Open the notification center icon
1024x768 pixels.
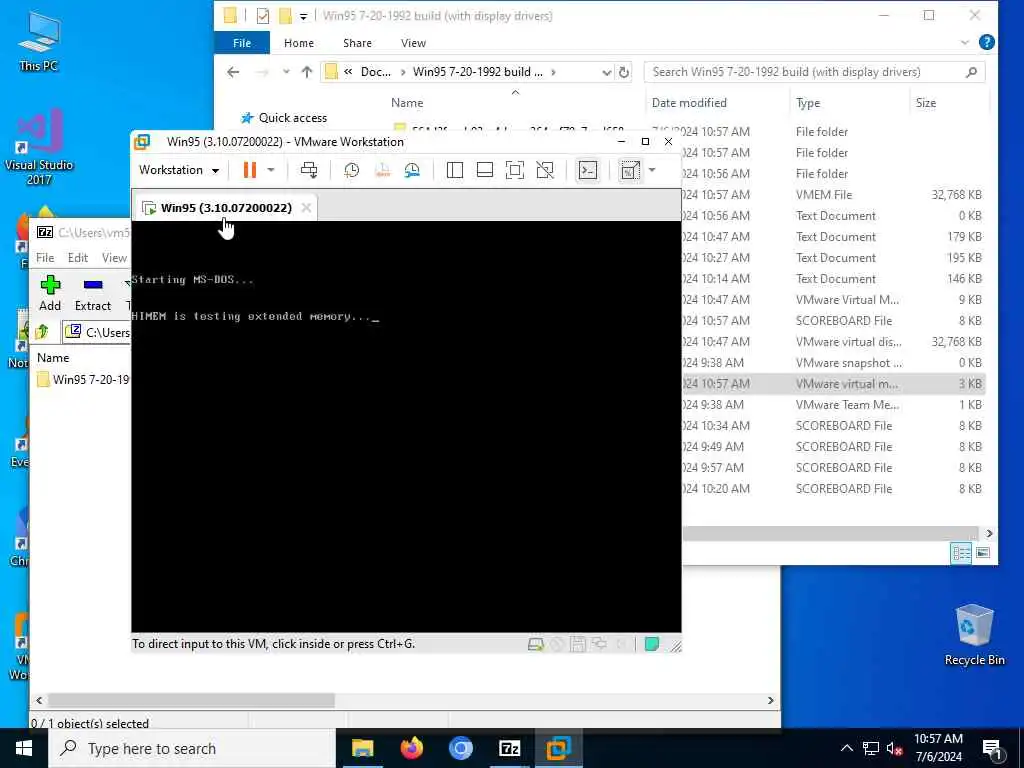pos(993,750)
